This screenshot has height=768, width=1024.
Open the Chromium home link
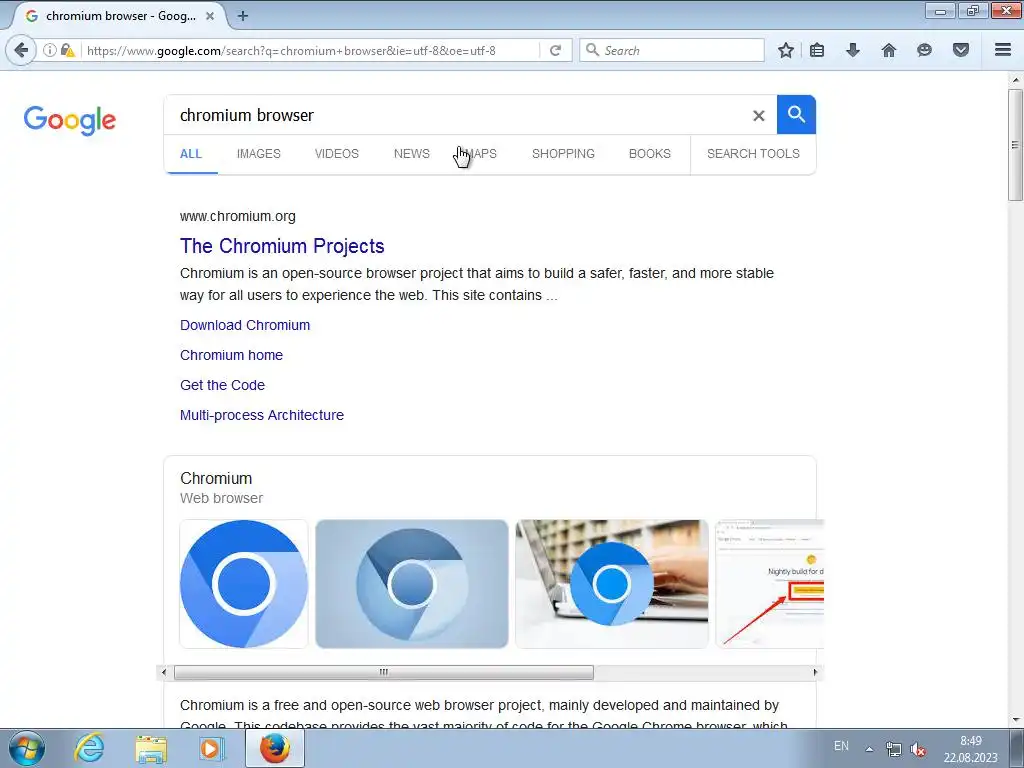click(231, 355)
